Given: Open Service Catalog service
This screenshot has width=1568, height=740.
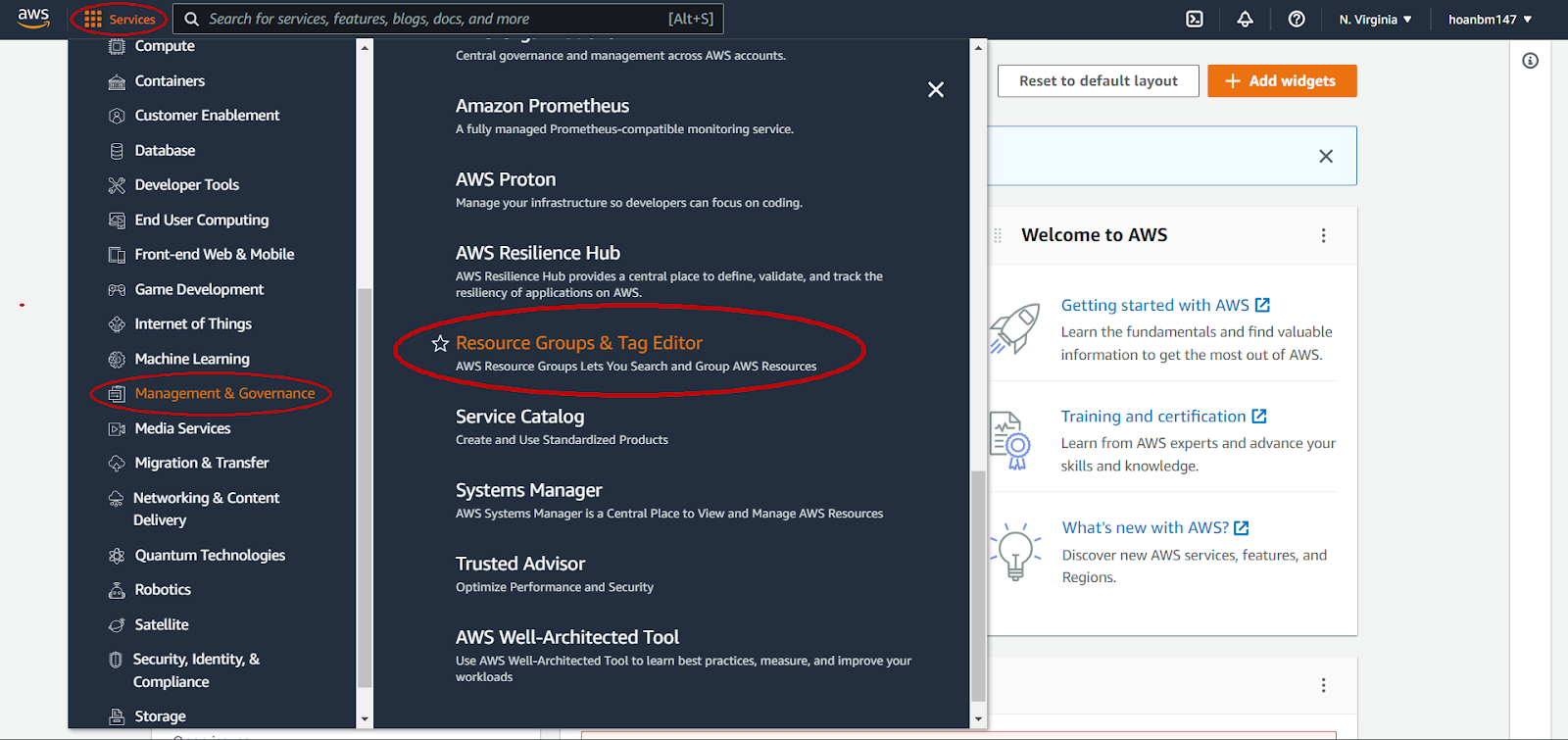Looking at the screenshot, I should [x=519, y=417].
